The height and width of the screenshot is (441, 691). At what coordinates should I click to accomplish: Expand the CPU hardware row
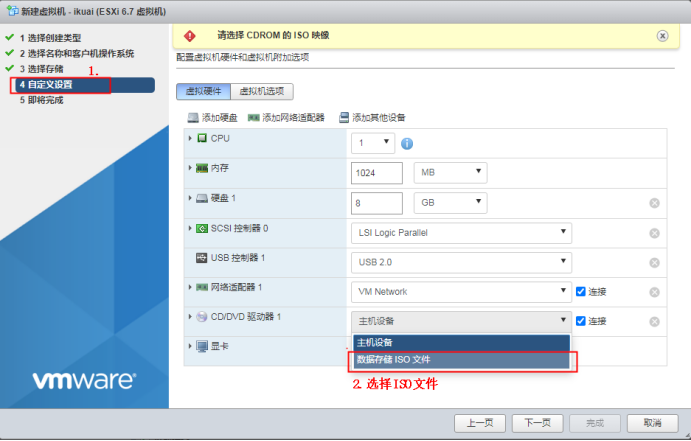[x=189, y=138]
